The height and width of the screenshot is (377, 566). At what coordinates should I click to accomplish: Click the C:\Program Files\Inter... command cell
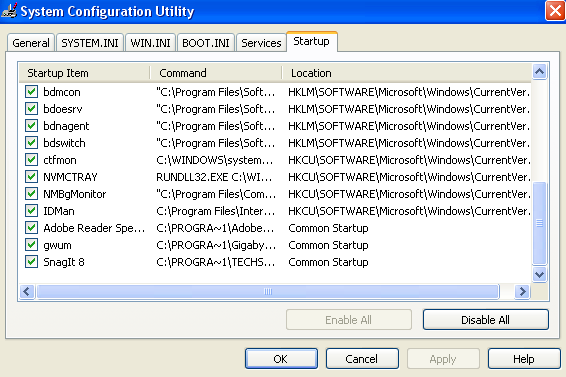pyautogui.click(x=215, y=211)
